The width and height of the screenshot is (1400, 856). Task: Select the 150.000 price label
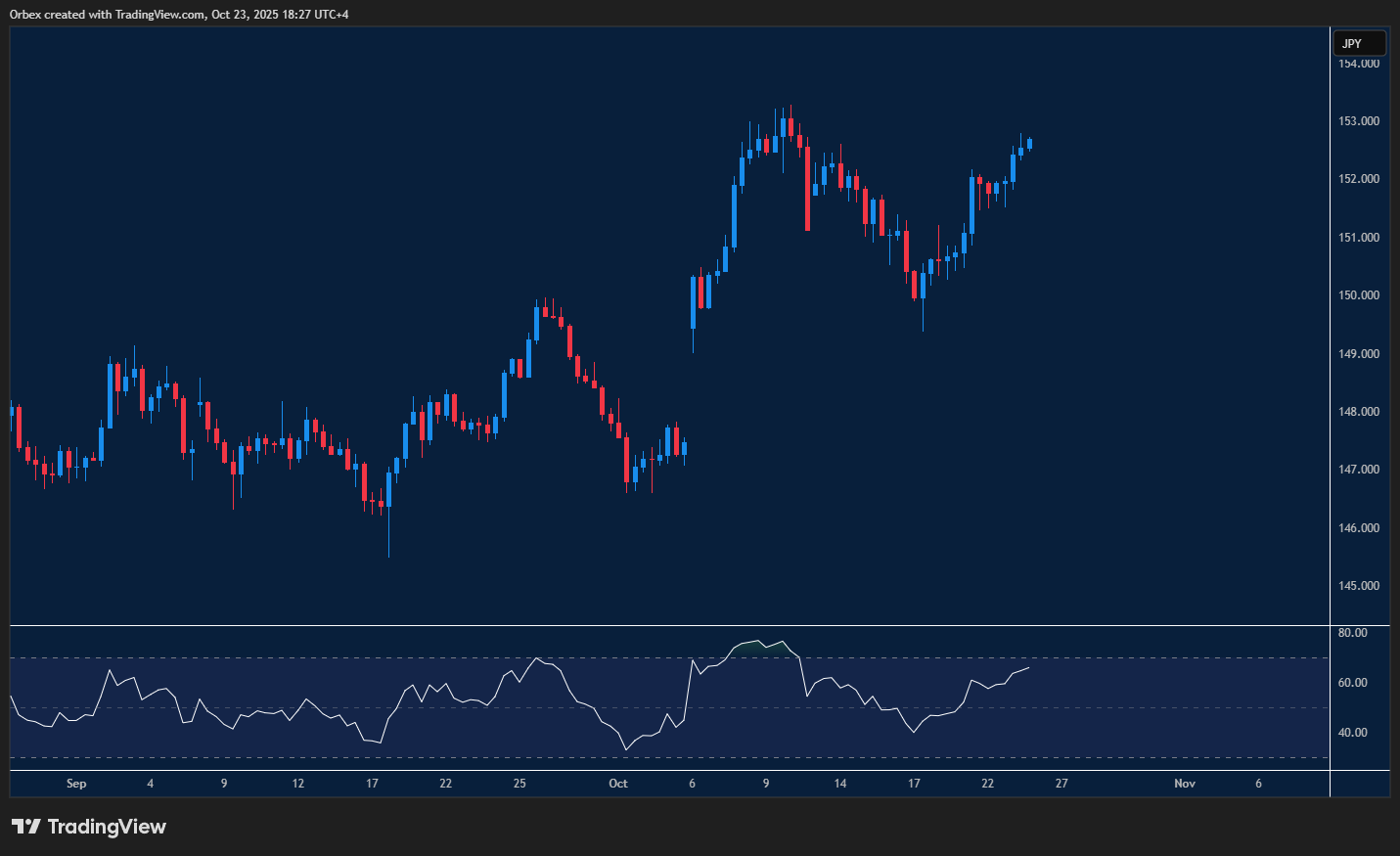1360,294
